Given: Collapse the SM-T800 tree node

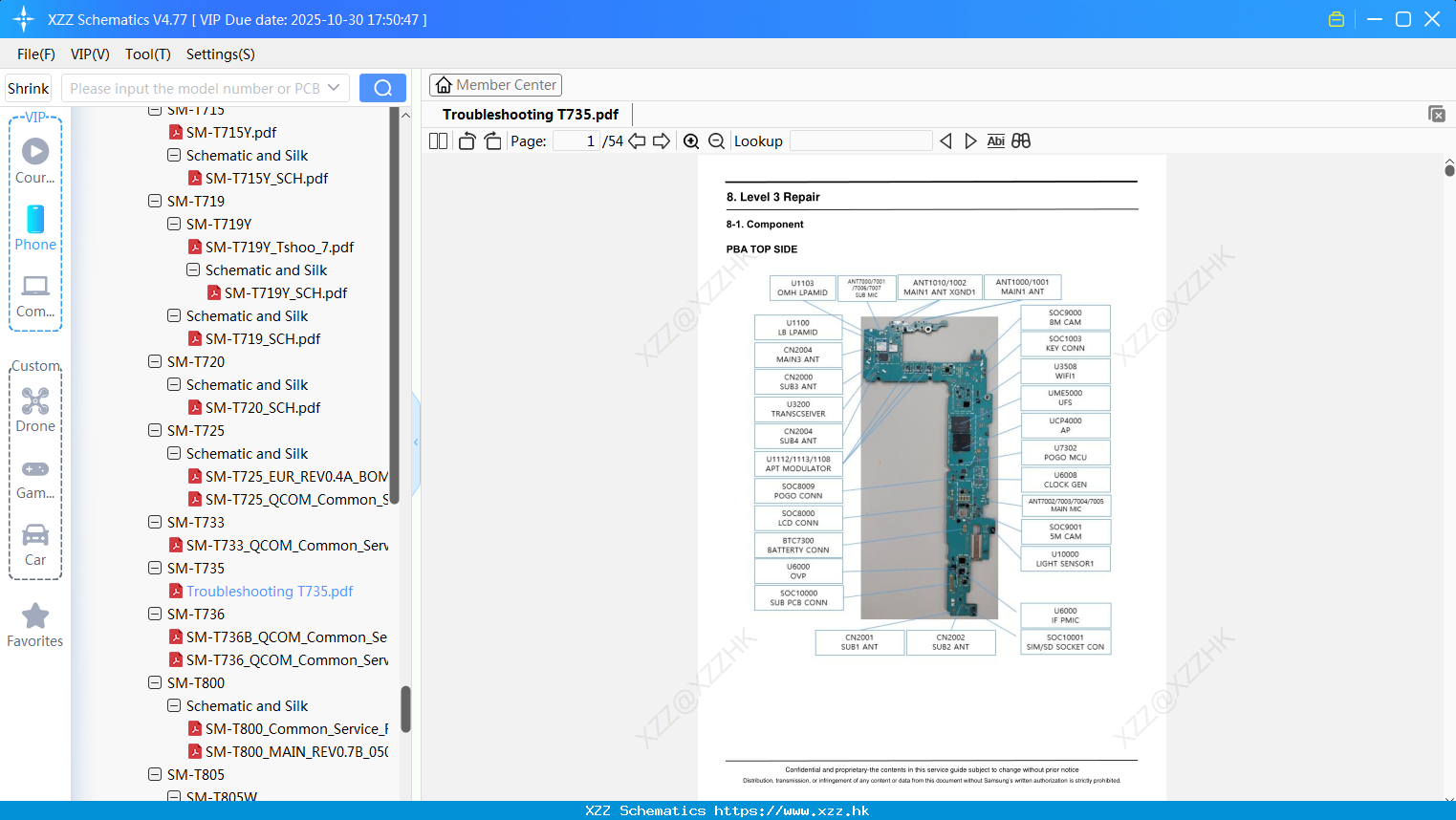Looking at the screenshot, I should click(155, 682).
